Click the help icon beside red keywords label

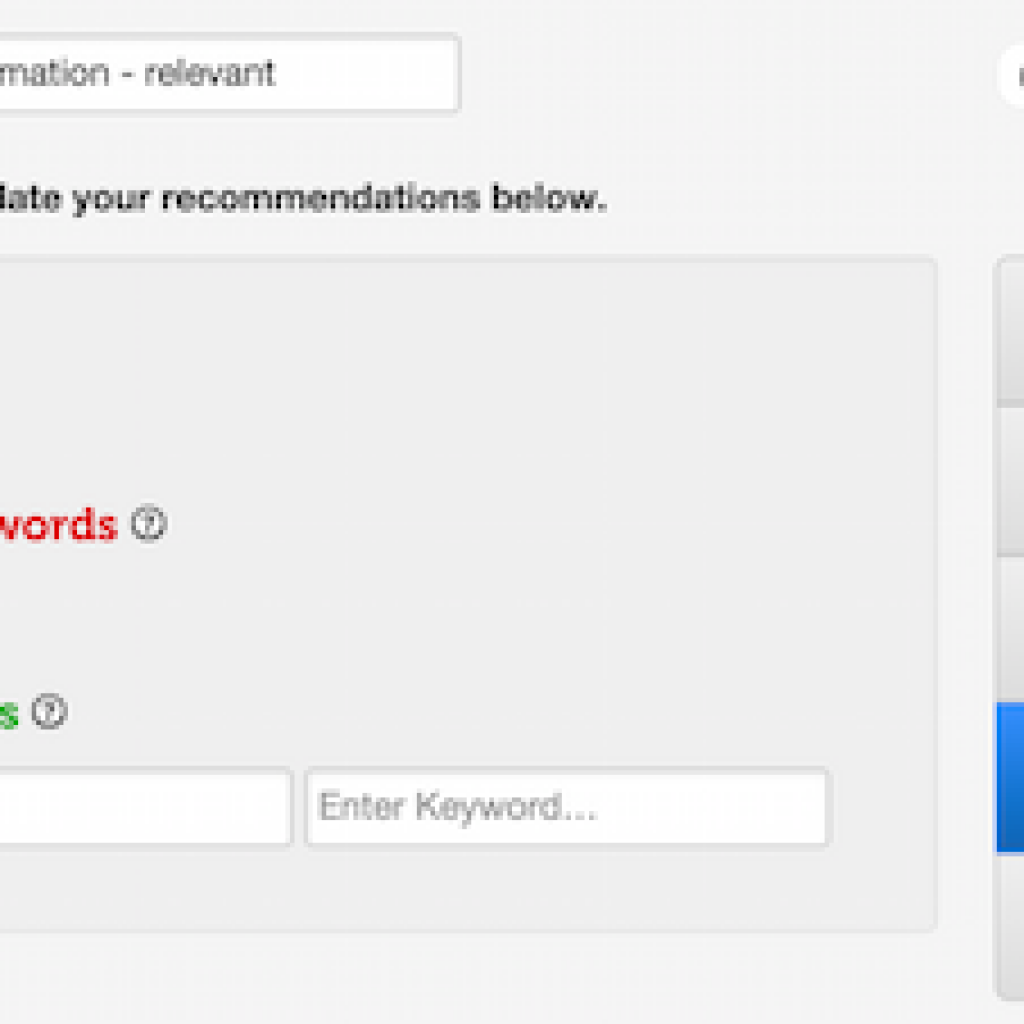coord(149,524)
